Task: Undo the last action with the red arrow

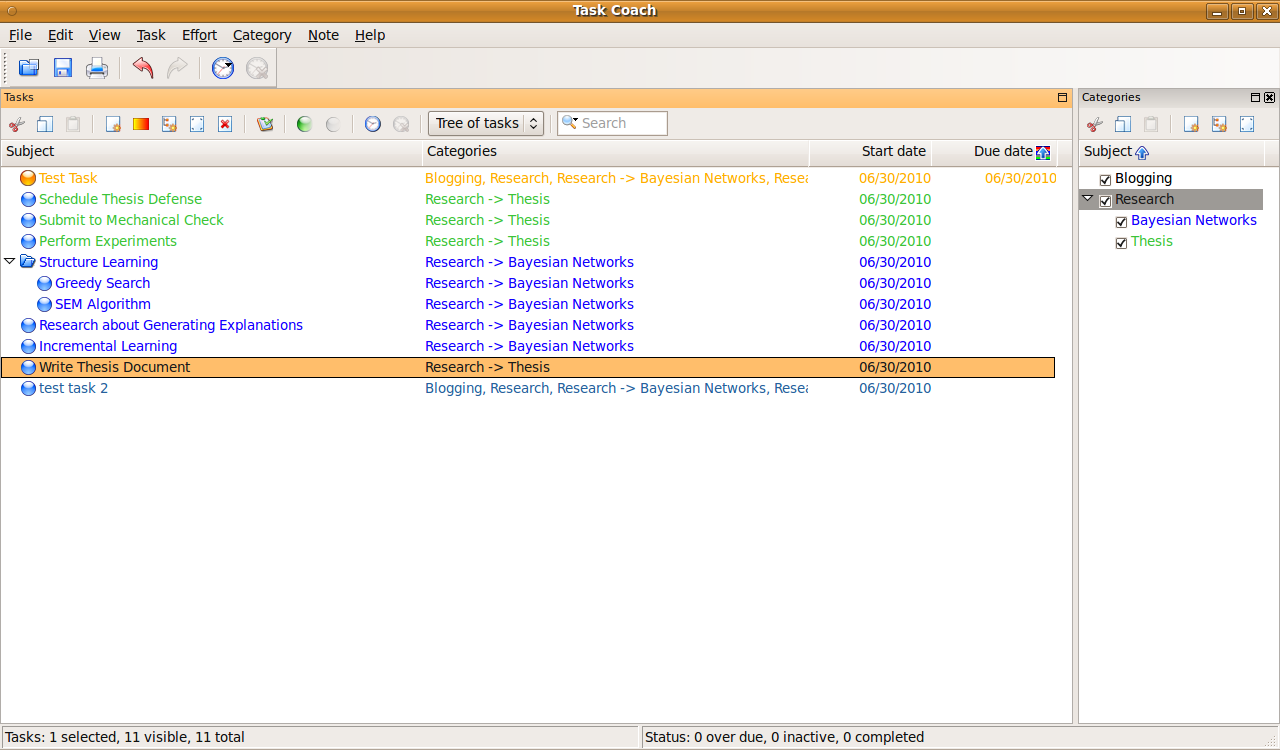Action: click(x=143, y=68)
